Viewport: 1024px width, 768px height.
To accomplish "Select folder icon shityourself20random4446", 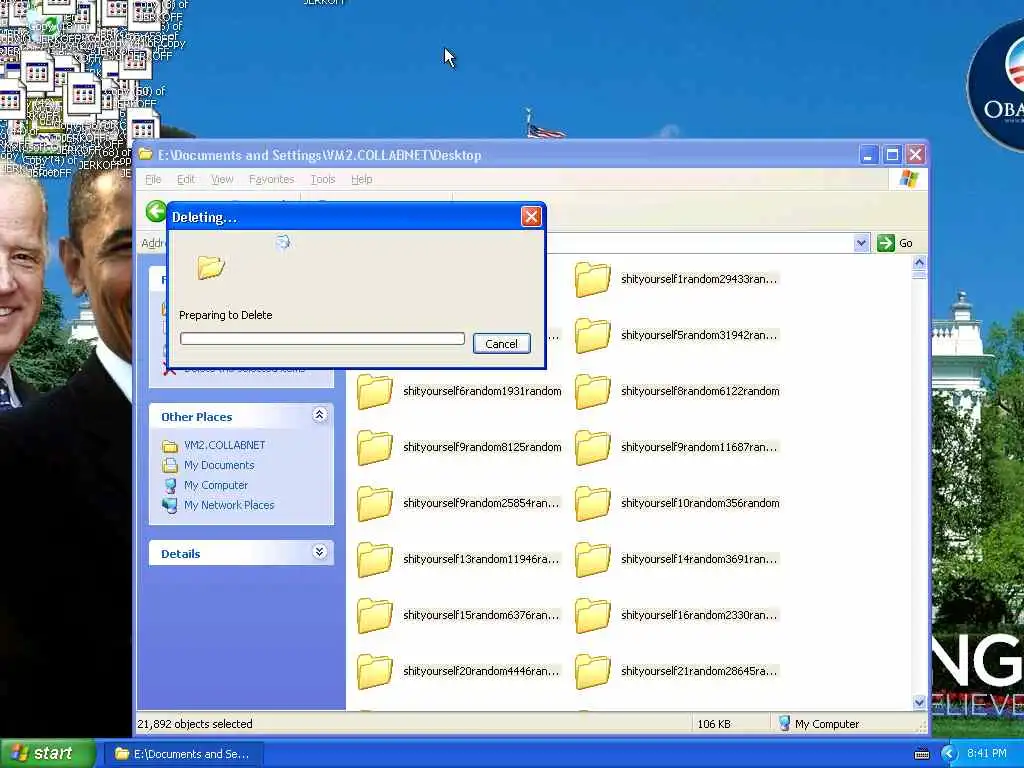I will coord(375,672).
